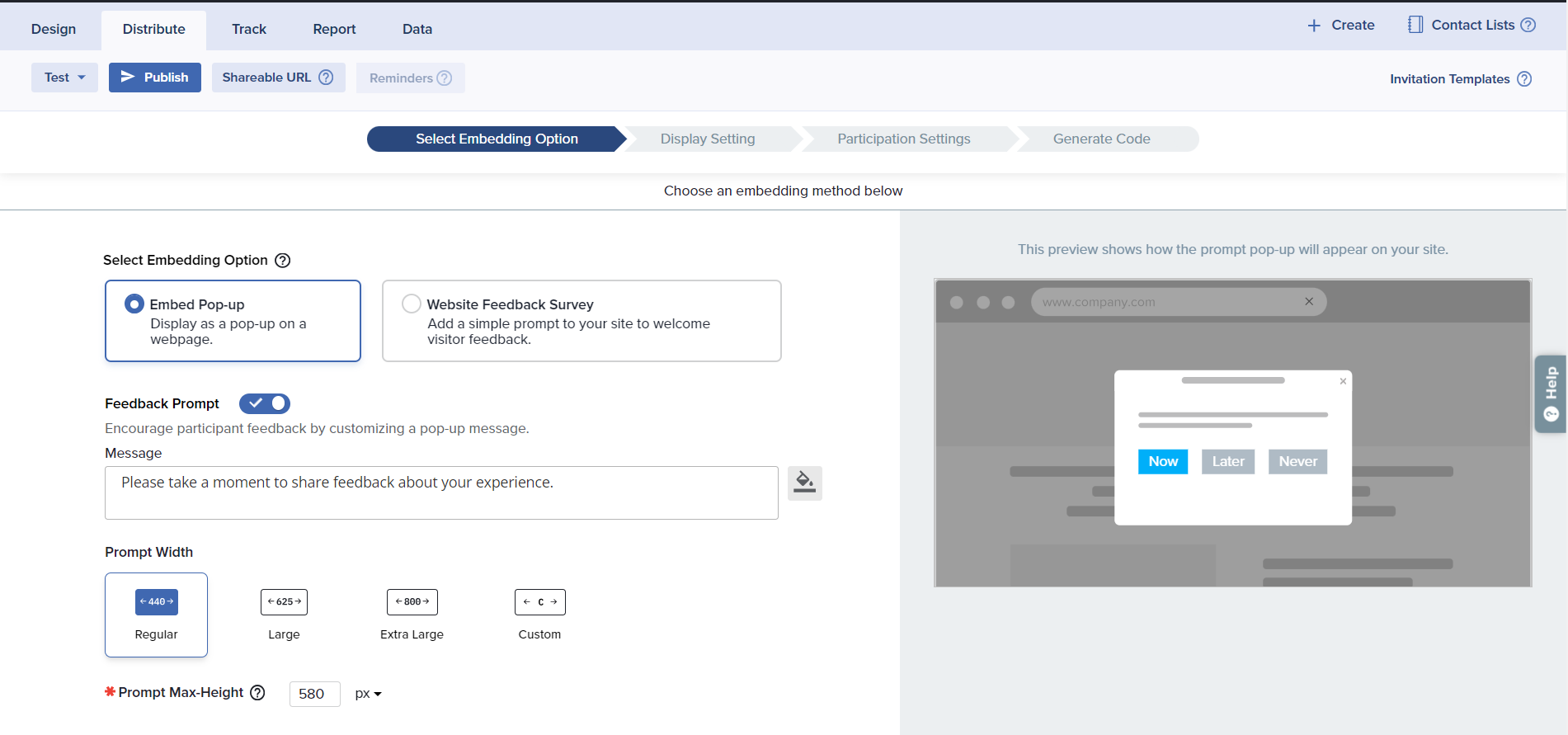
Task: Switch to the Track tab
Action: point(248,29)
